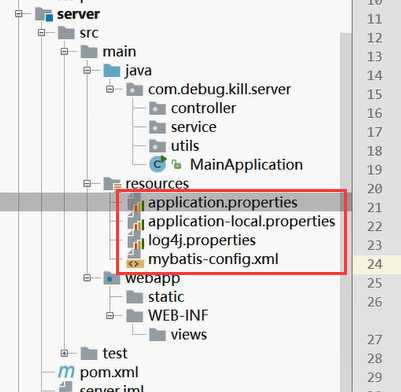Select the service package name
The height and width of the screenshot is (392, 401).
194,127
